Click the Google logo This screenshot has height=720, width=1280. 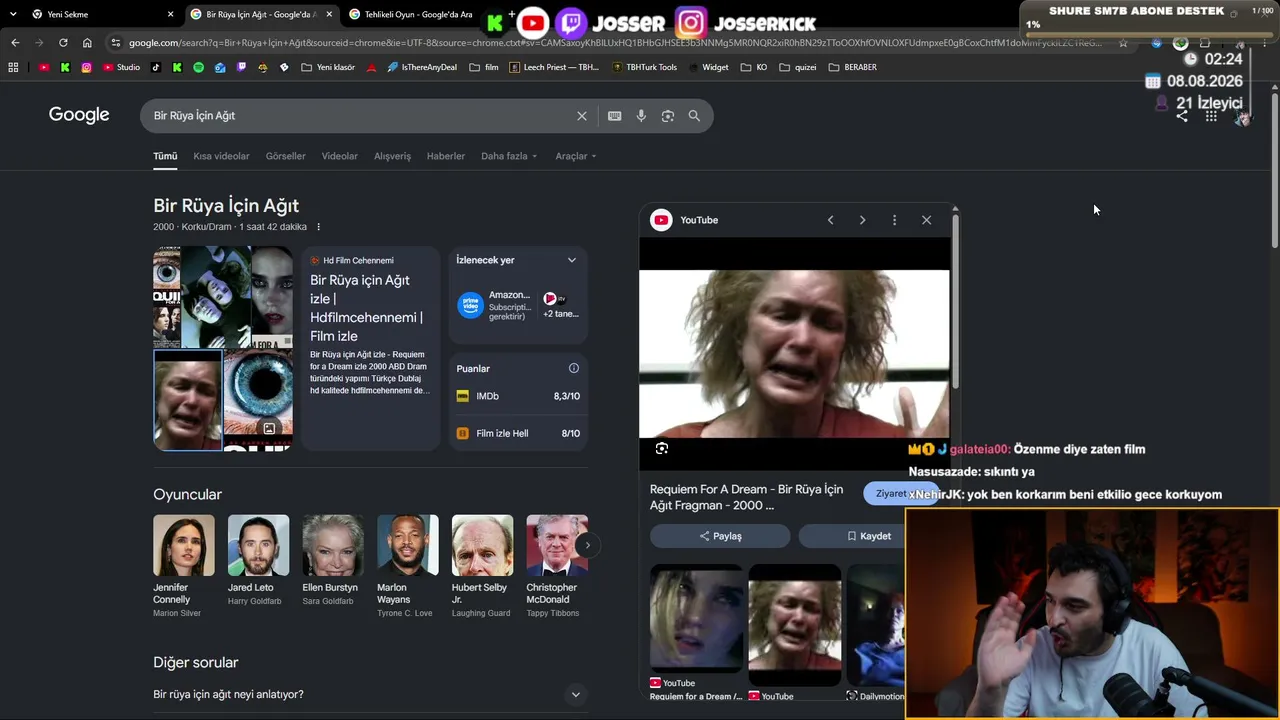pyautogui.click(x=79, y=115)
